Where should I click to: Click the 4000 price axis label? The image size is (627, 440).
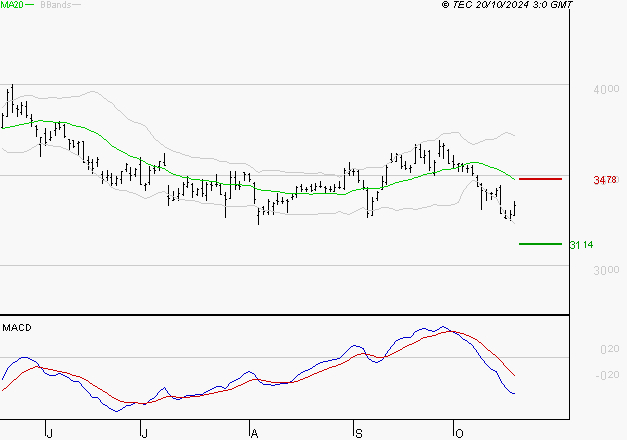(606, 89)
